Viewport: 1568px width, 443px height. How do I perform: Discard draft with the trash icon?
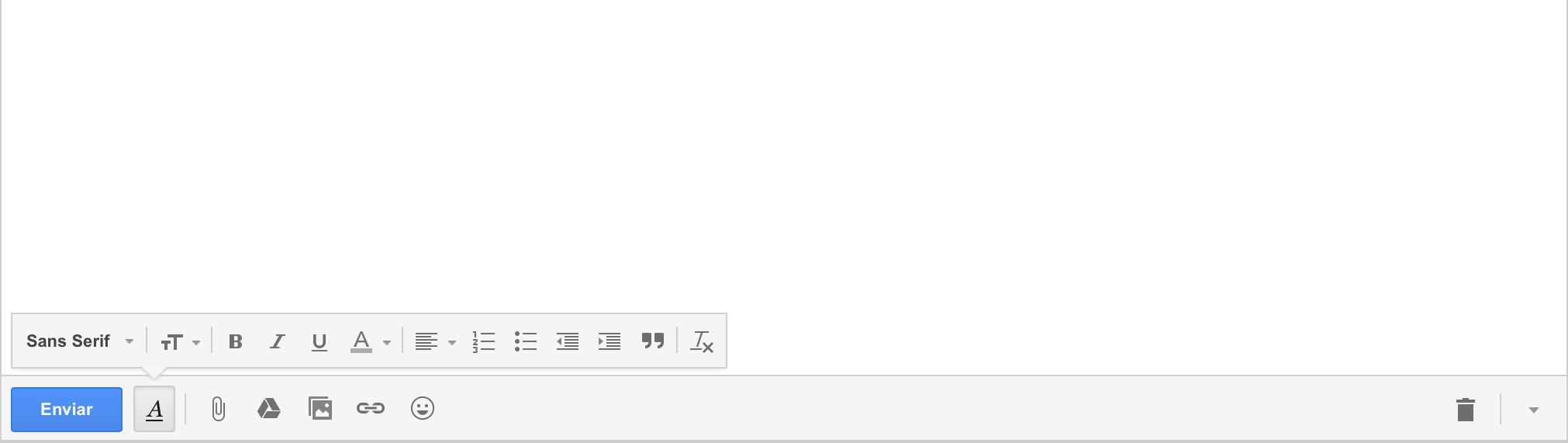pos(1465,409)
